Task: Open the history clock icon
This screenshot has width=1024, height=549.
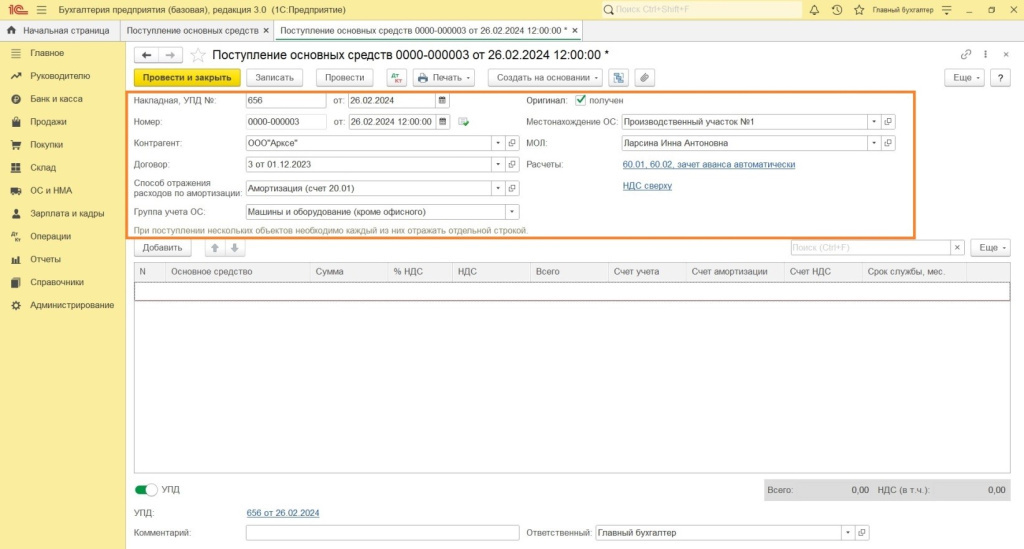Action: click(836, 10)
